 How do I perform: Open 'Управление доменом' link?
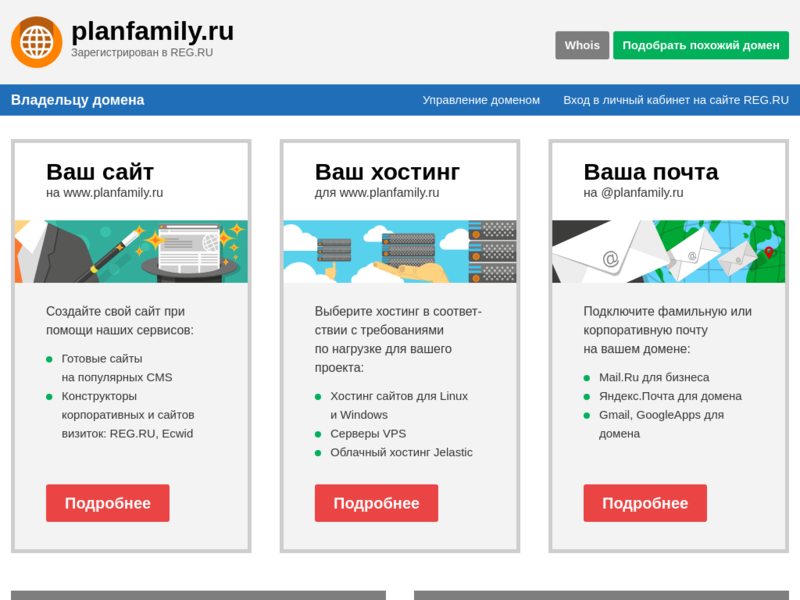coord(481,100)
